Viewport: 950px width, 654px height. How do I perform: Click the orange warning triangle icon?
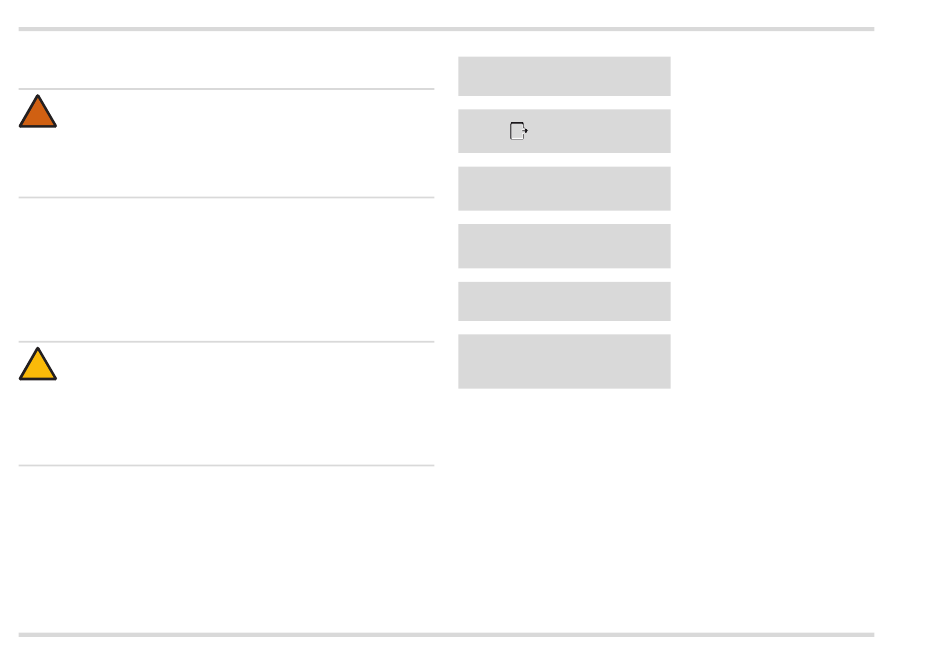pos(38,113)
